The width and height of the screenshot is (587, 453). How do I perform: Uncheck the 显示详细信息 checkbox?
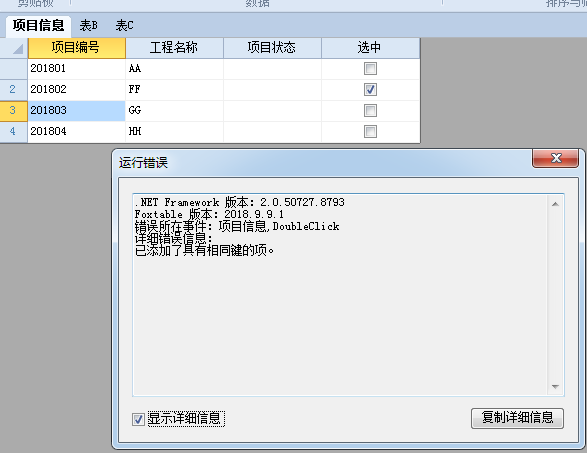point(138,419)
